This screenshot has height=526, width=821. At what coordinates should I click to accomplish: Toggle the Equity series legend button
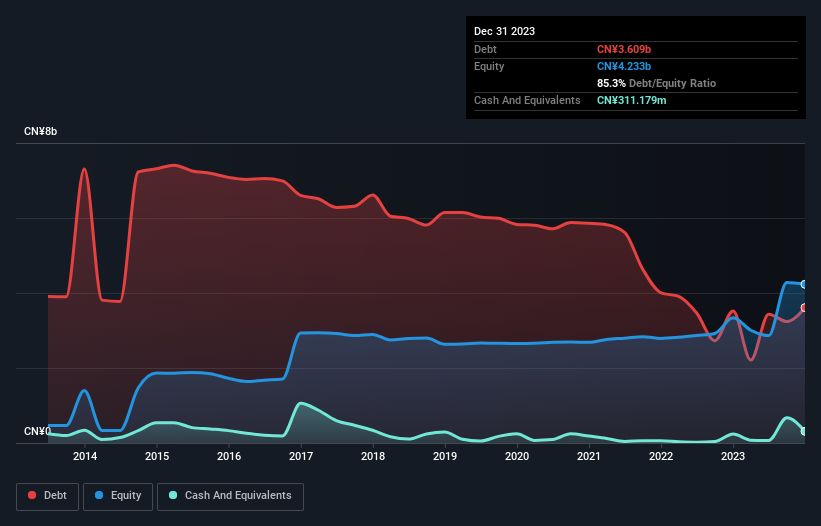point(118,496)
